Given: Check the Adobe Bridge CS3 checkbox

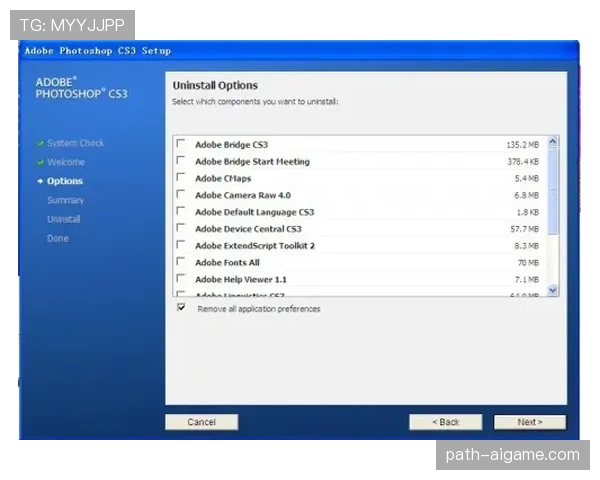Looking at the screenshot, I should 181,144.
